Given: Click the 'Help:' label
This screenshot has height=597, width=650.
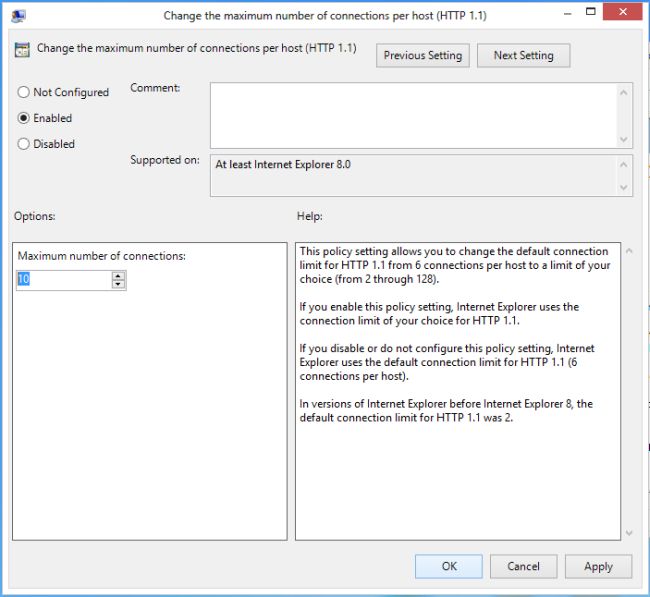Looking at the screenshot, I should click(x=310, y=216).
